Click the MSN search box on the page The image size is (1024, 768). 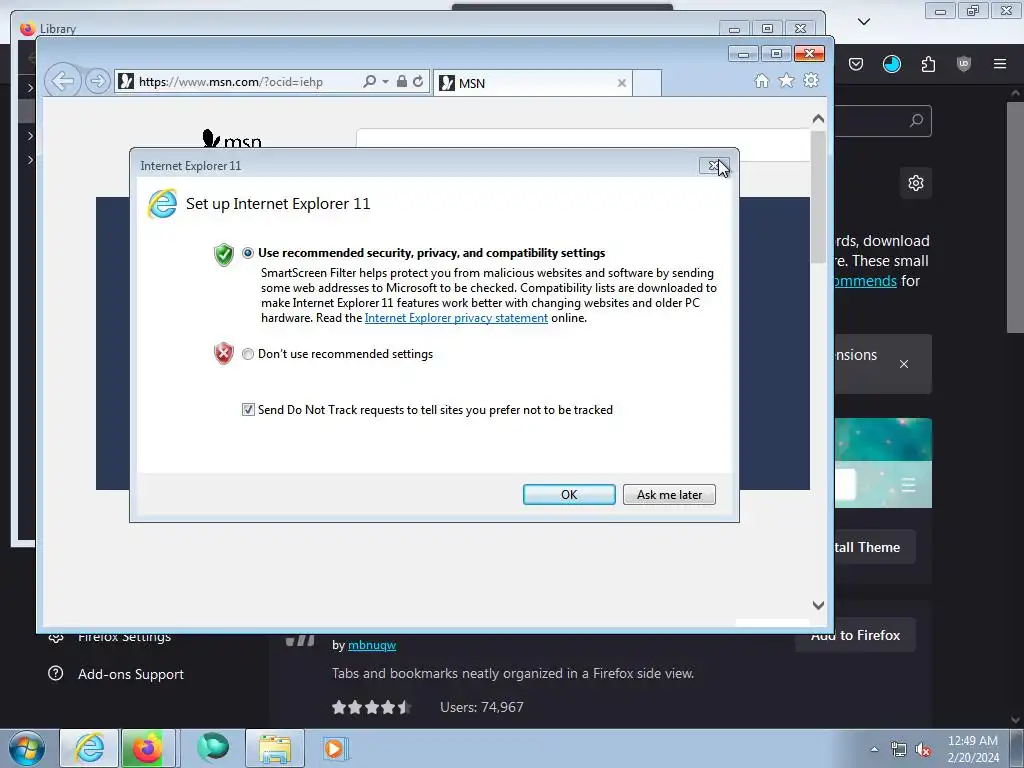583,144
